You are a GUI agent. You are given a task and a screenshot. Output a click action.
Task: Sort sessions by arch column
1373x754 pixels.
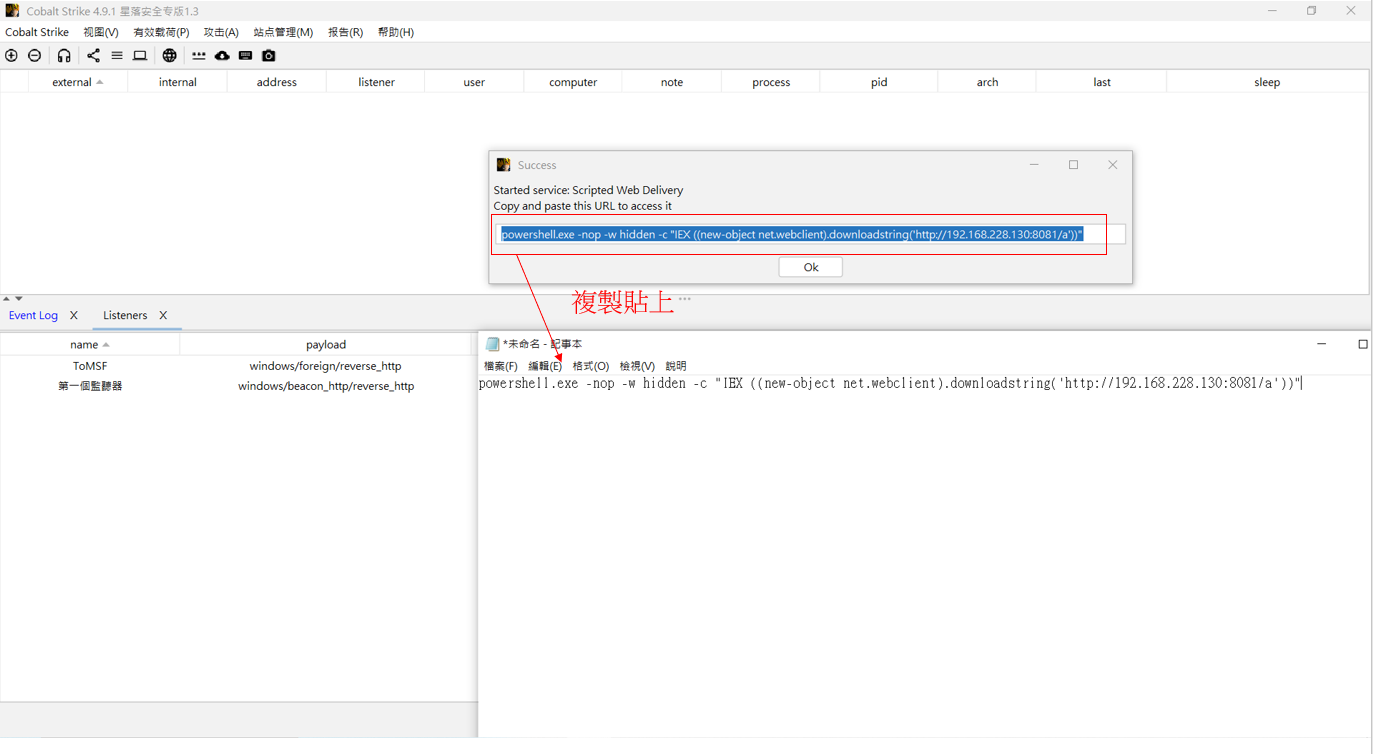click(x=987, y=82)
